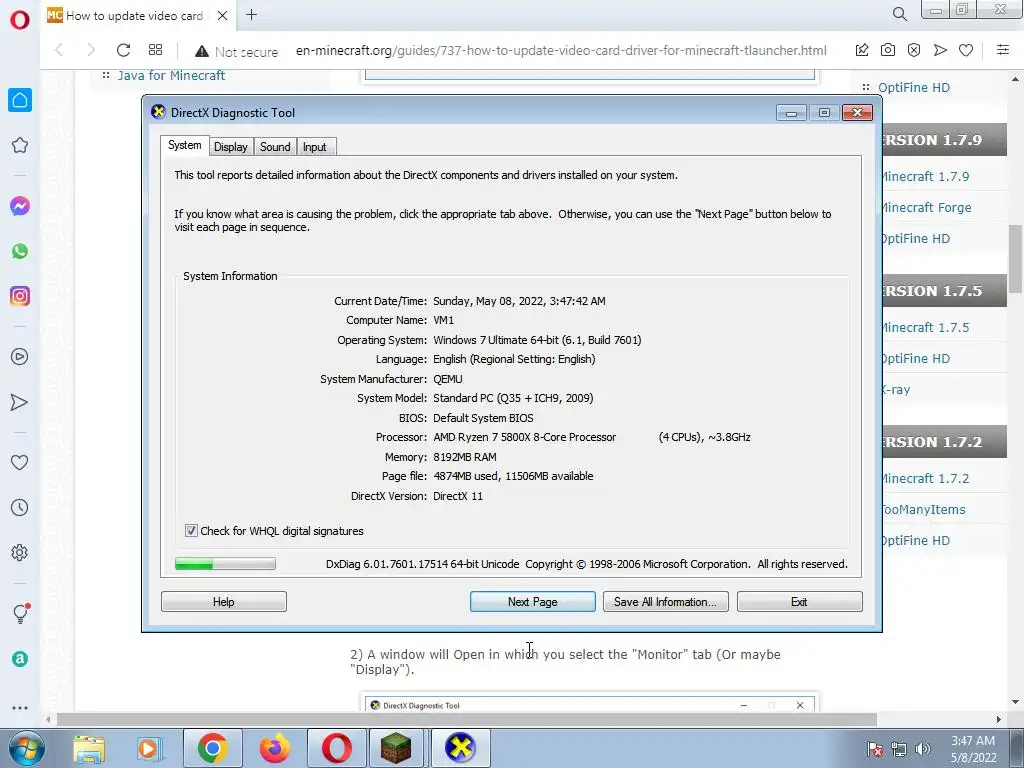Open Speed Dial grid icon in toolbar
The height and width of the screenshot is (768, 1024).
(x=155, y=50)
